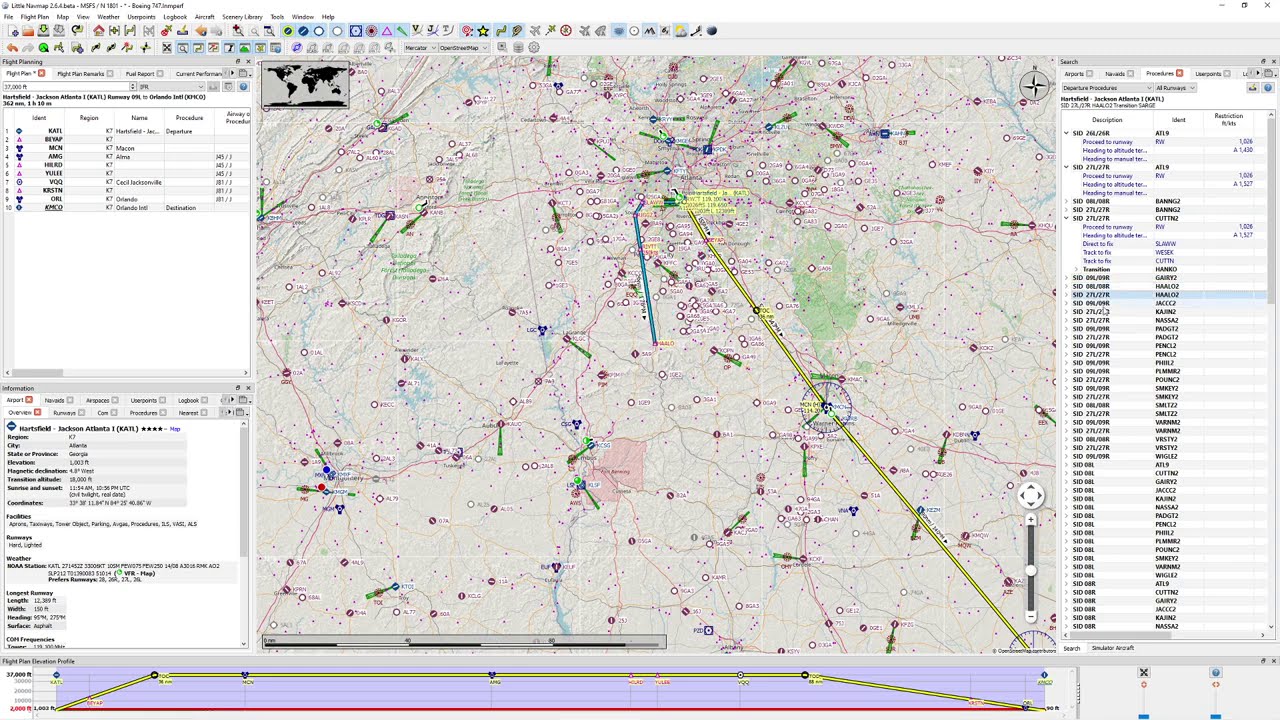Toggle the magenta triangle waypoints map icon

tap(387, 30)
